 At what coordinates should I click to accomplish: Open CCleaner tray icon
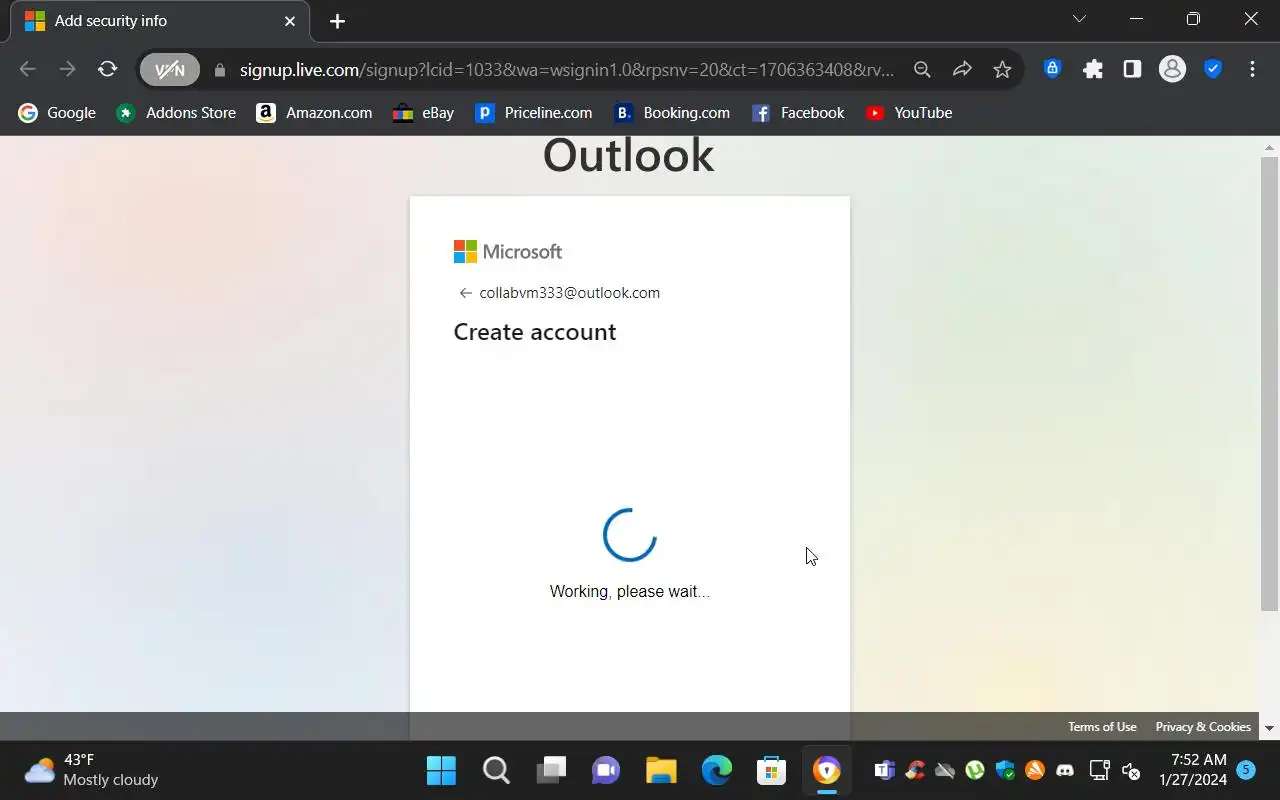point(915,770)
